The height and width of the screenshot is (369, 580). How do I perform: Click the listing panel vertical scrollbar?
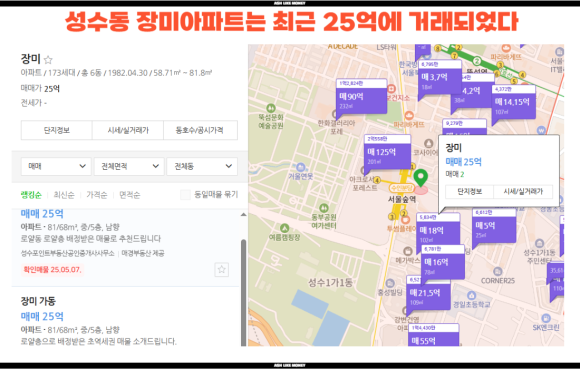coord(243,292)
